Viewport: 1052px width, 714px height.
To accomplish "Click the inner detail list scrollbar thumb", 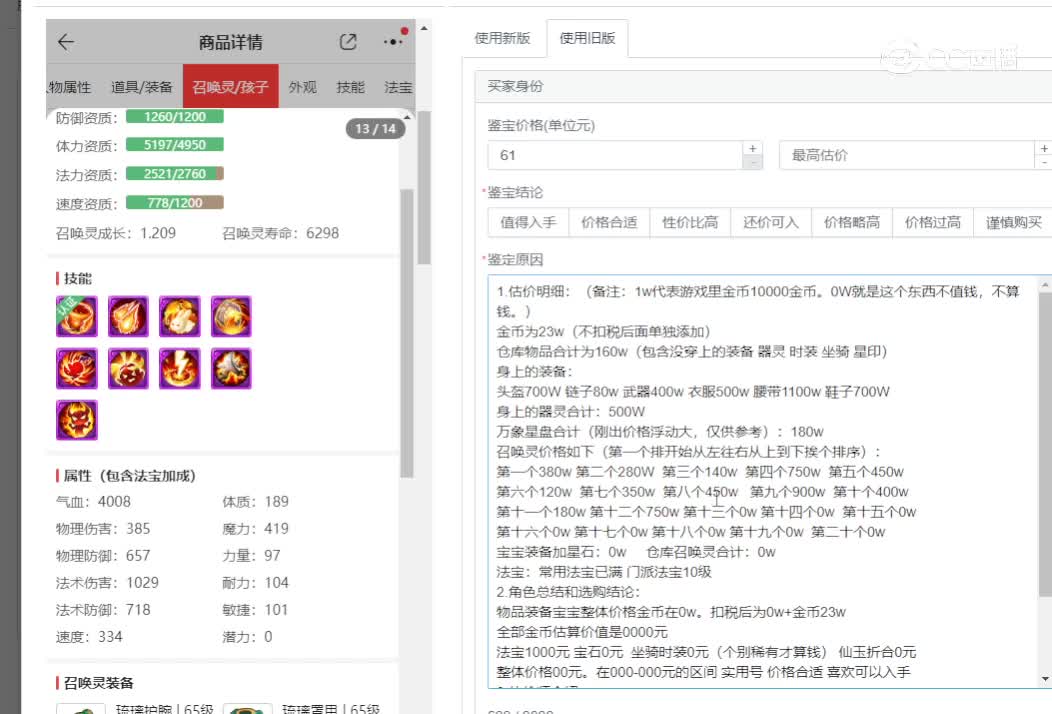I will (407, 334).
